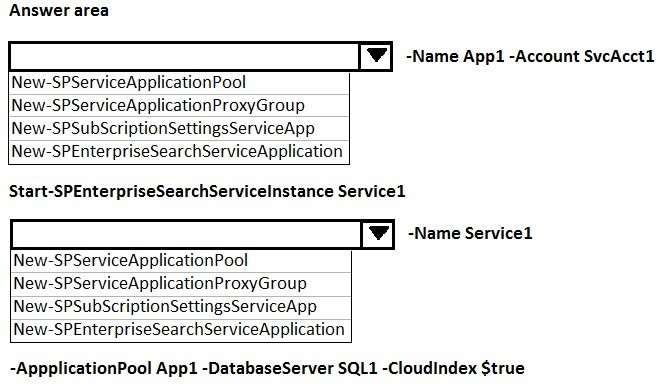Click the second empty combo box field

point(186,234)
